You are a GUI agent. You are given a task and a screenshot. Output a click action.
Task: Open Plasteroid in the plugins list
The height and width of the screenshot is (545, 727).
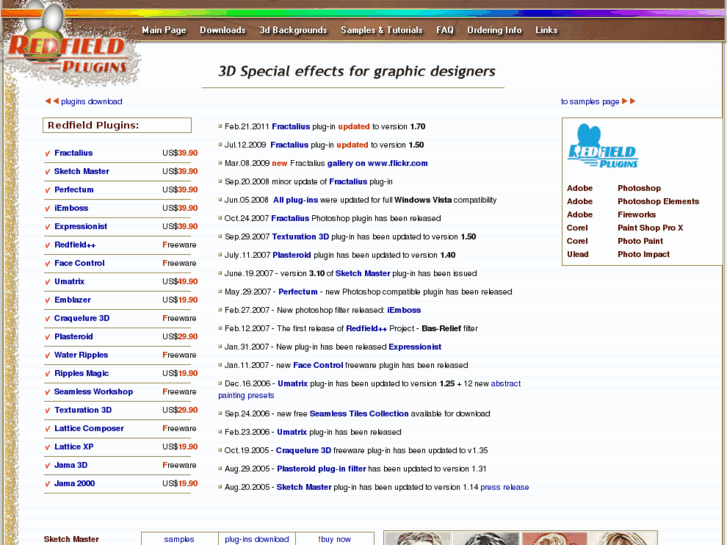(x=73, y=337)
